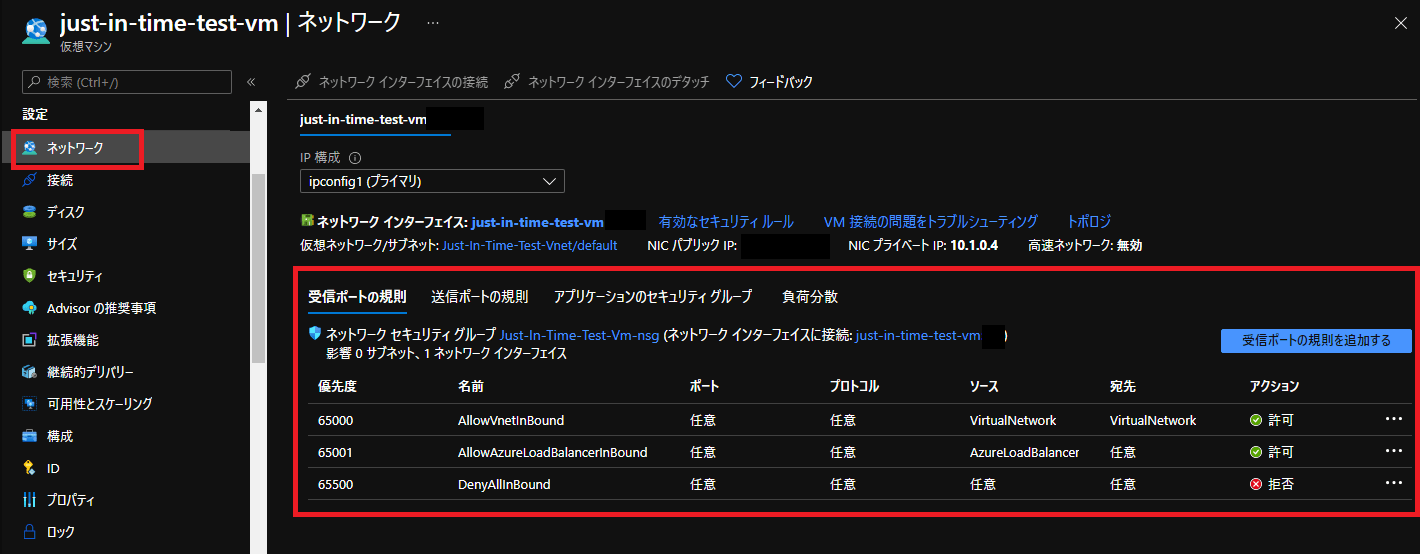Sort by 名前 column header
1420x554 pixels.
click(471, 386)
